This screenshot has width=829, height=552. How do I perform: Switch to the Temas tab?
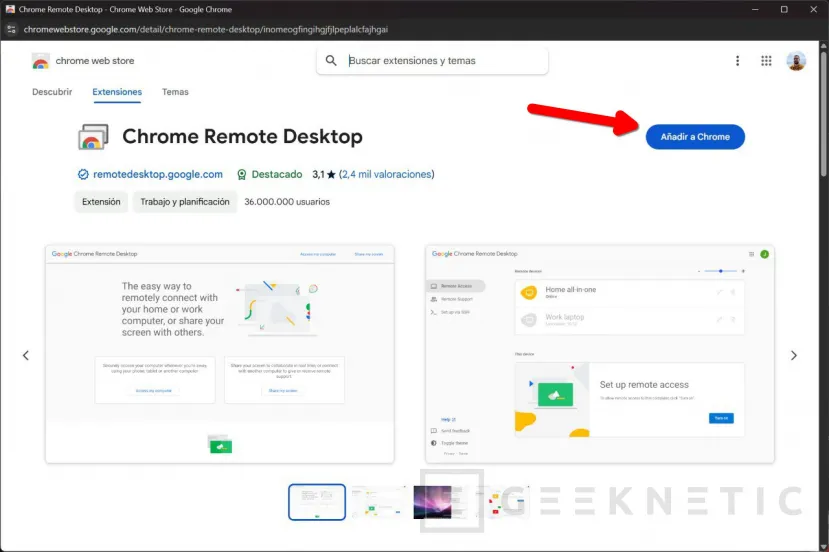[x=175, y=92]
